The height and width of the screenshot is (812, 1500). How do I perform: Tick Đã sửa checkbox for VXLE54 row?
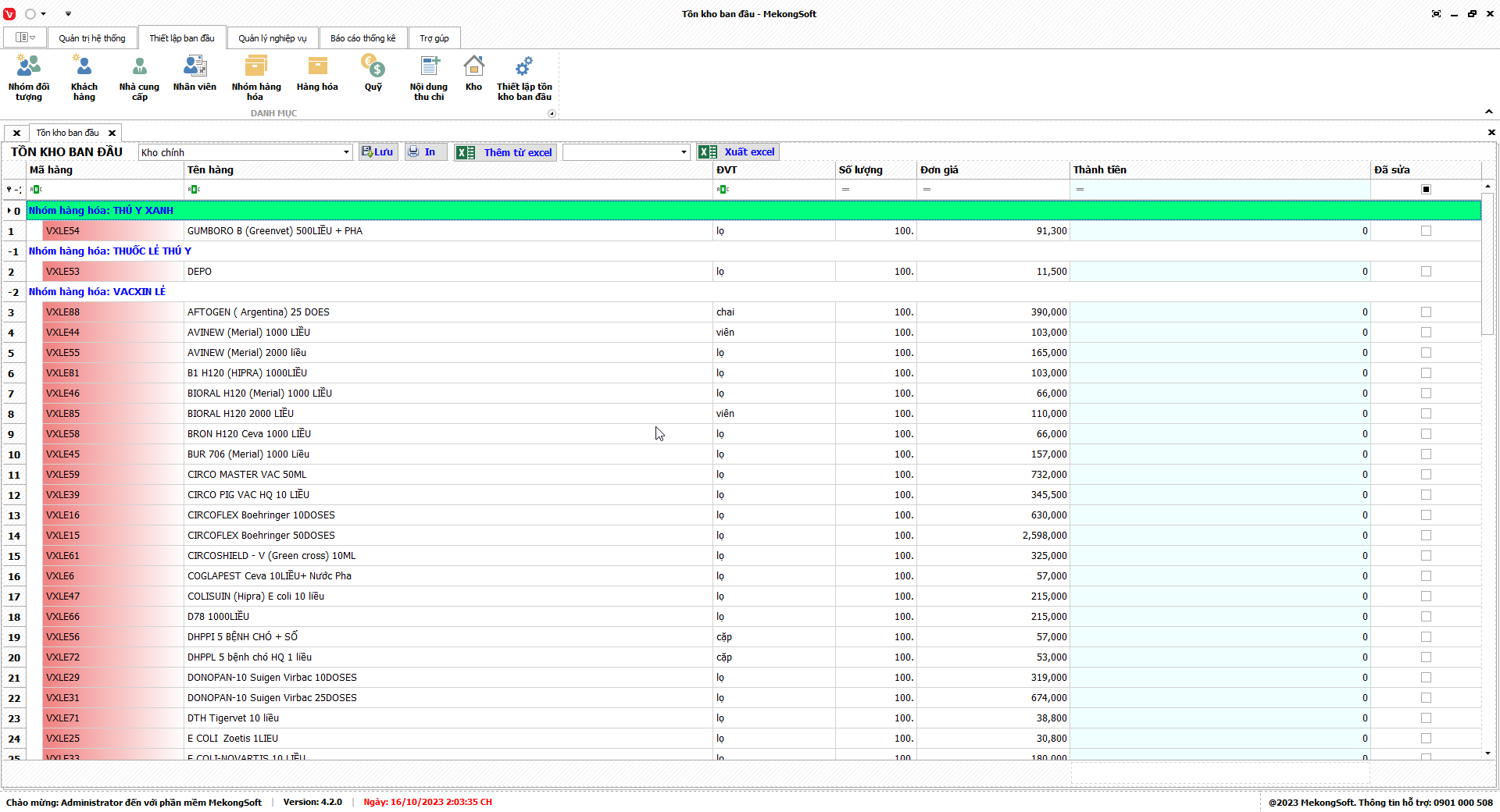pos(1426,231)
